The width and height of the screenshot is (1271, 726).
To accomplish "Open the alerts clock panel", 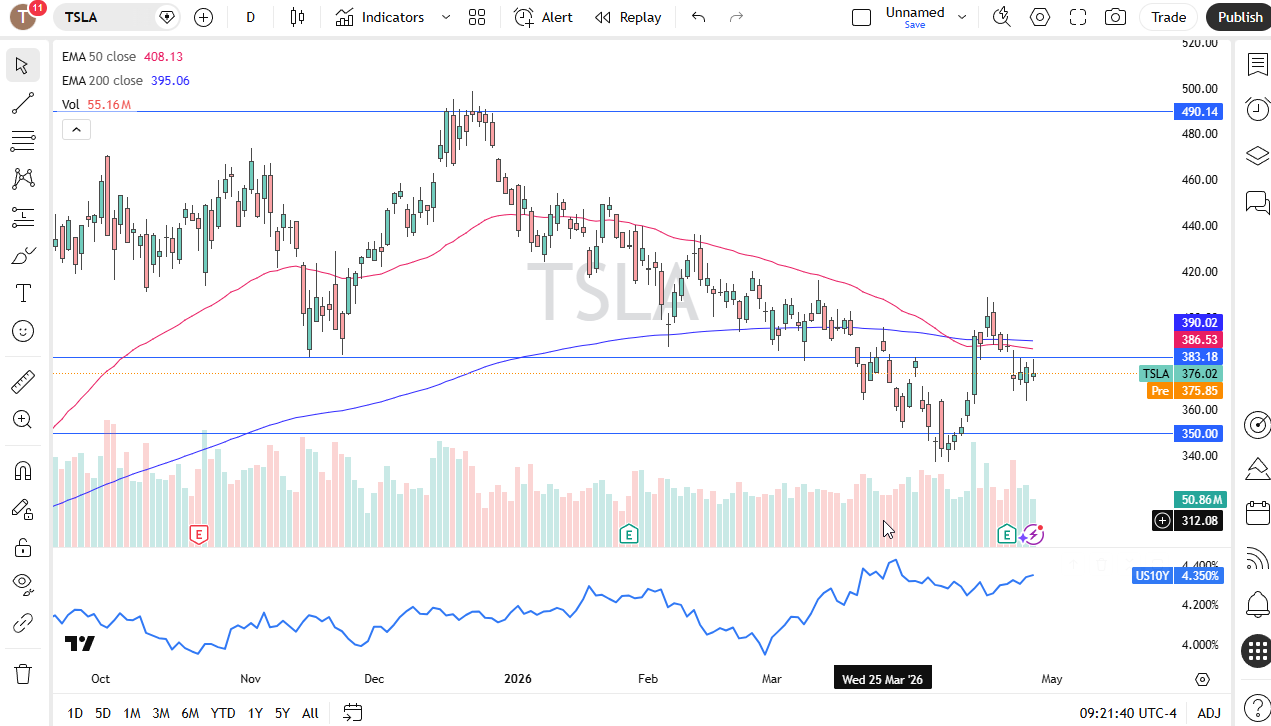I will (x=1257, y=110).
